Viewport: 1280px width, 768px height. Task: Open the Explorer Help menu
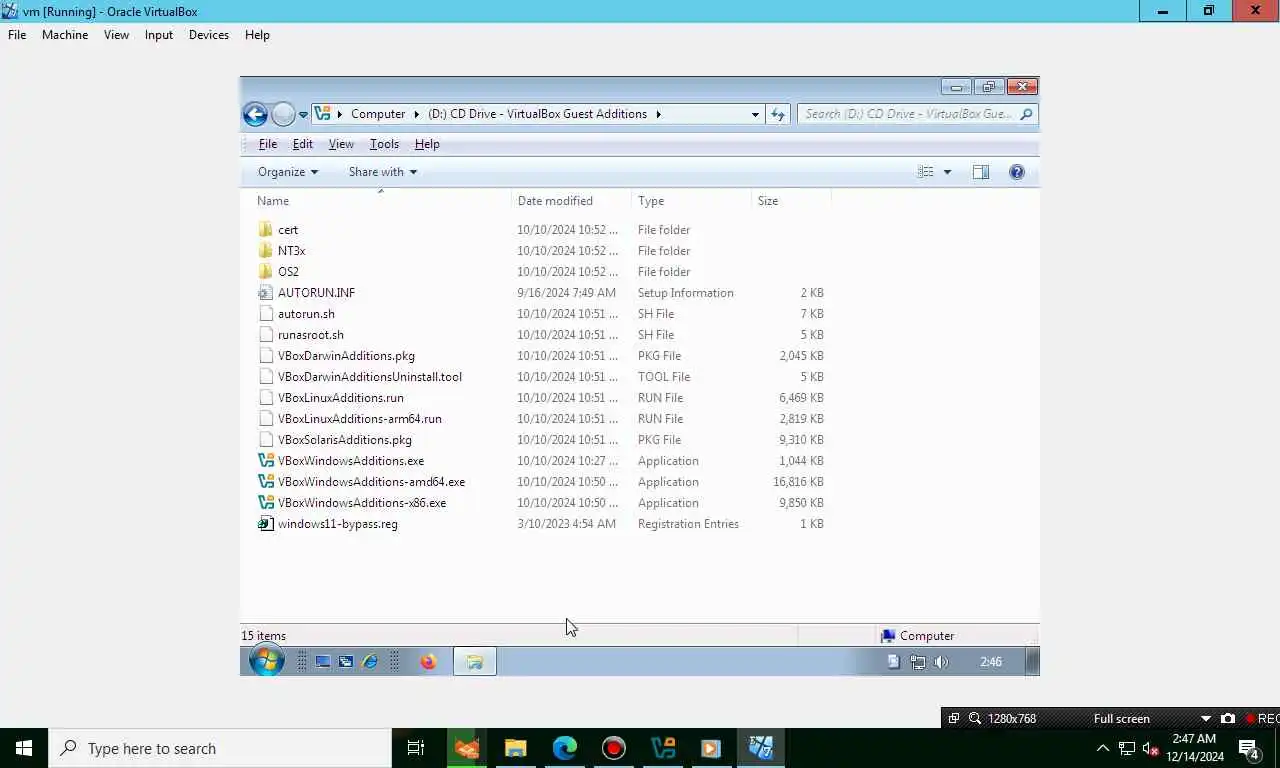tap(427, 144)
